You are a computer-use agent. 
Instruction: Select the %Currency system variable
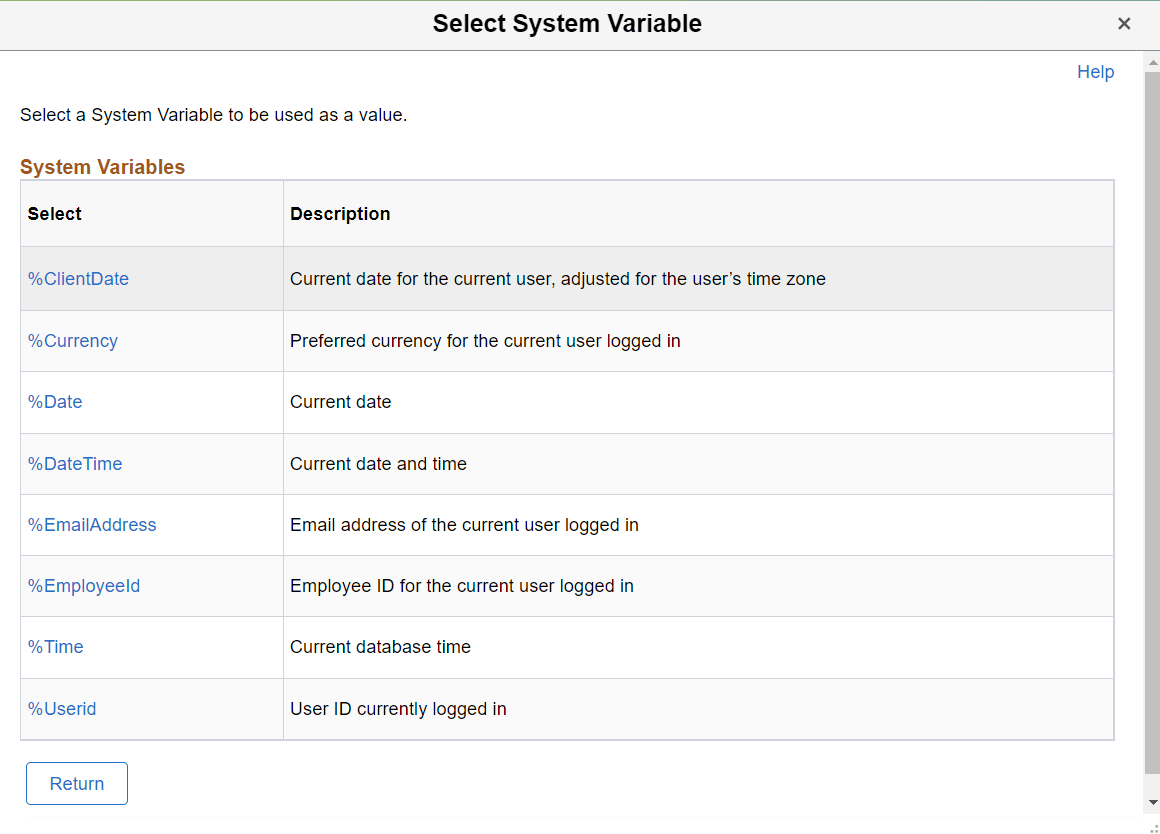click(72, 340)
